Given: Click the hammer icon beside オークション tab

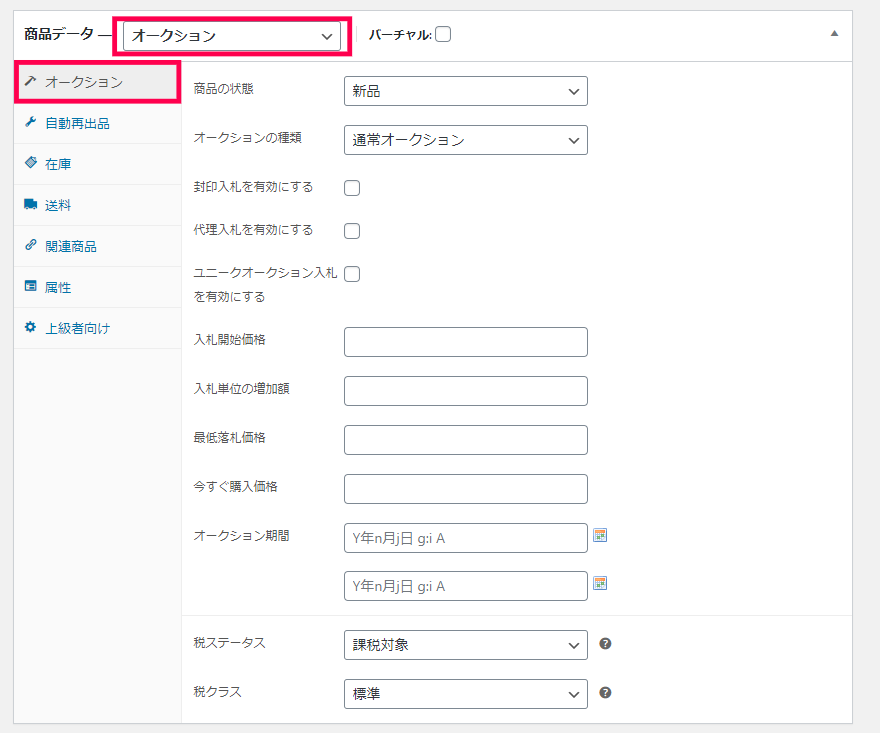Looking at the screenshot, I should [30, 81].
